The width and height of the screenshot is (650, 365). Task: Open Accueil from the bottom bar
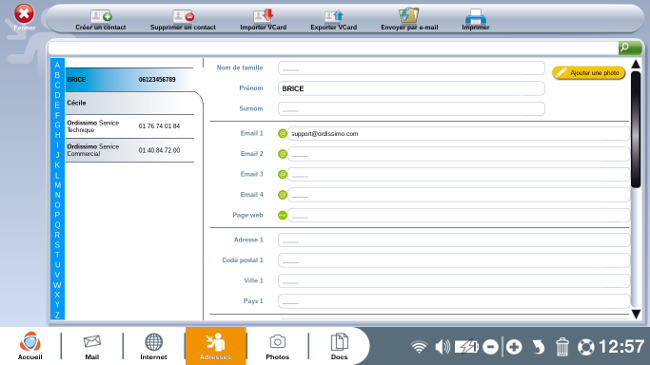point(30,346)
